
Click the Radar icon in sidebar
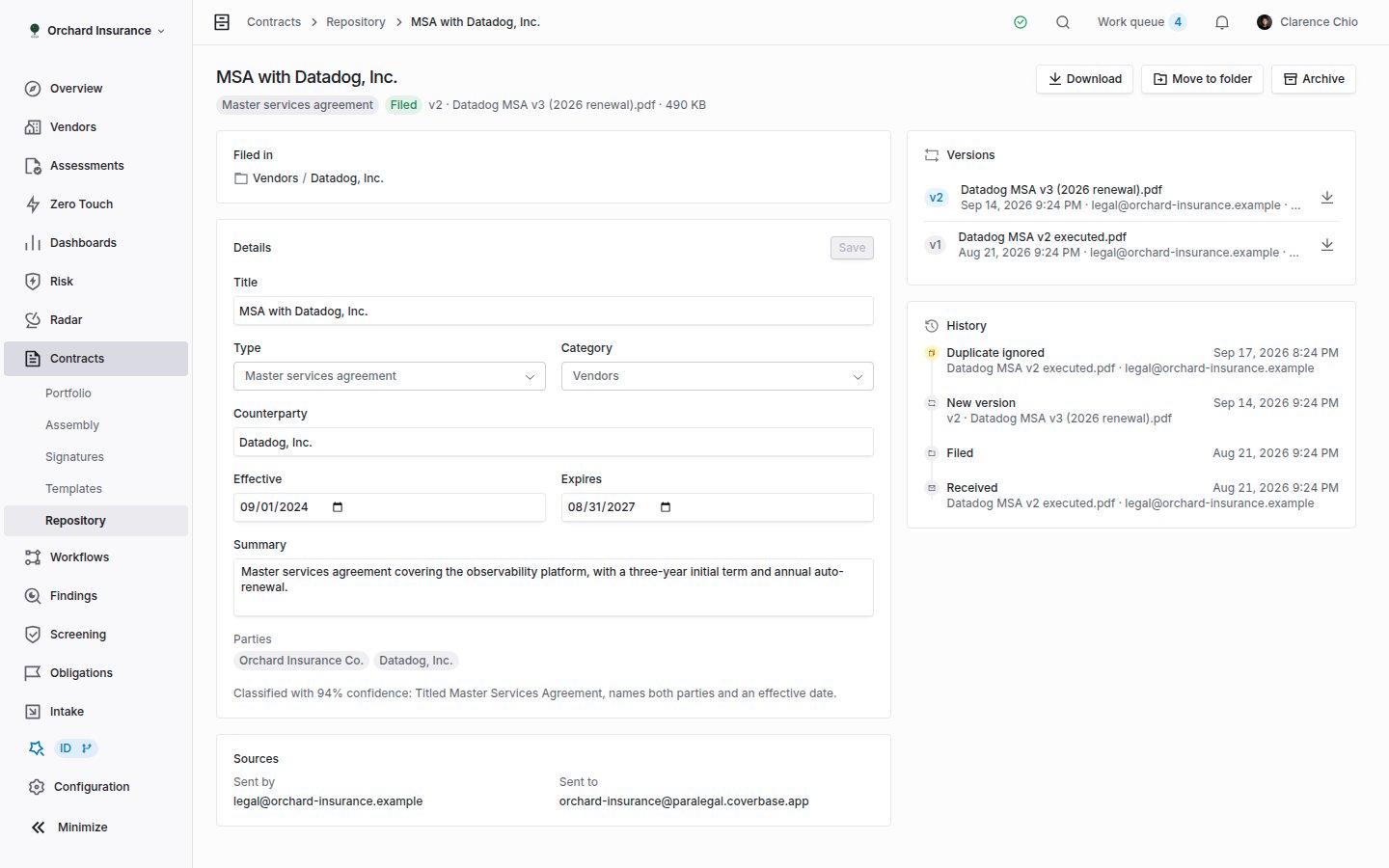[33, 320]
